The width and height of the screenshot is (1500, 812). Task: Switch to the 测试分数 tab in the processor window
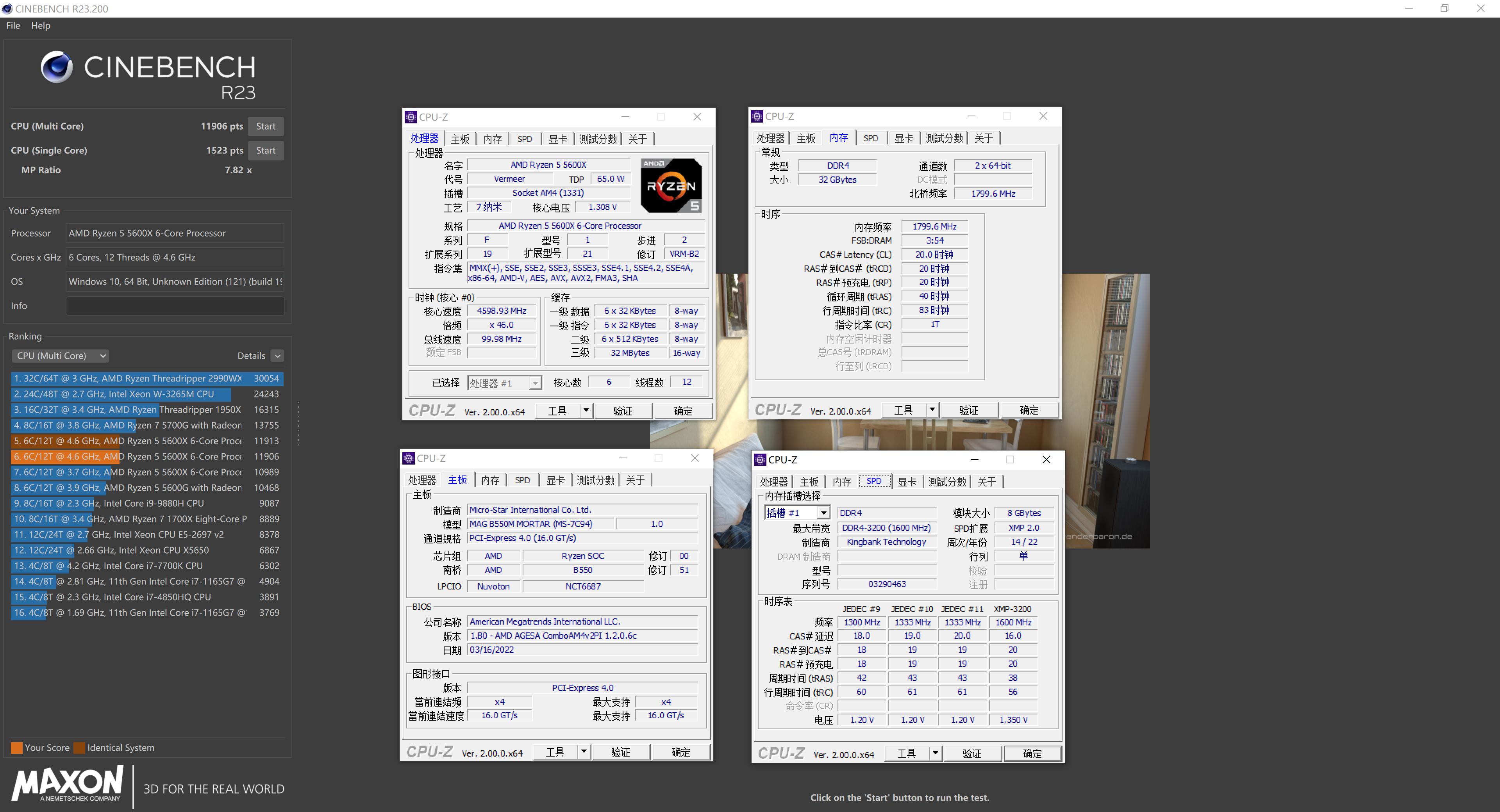[x=597, y=139]
